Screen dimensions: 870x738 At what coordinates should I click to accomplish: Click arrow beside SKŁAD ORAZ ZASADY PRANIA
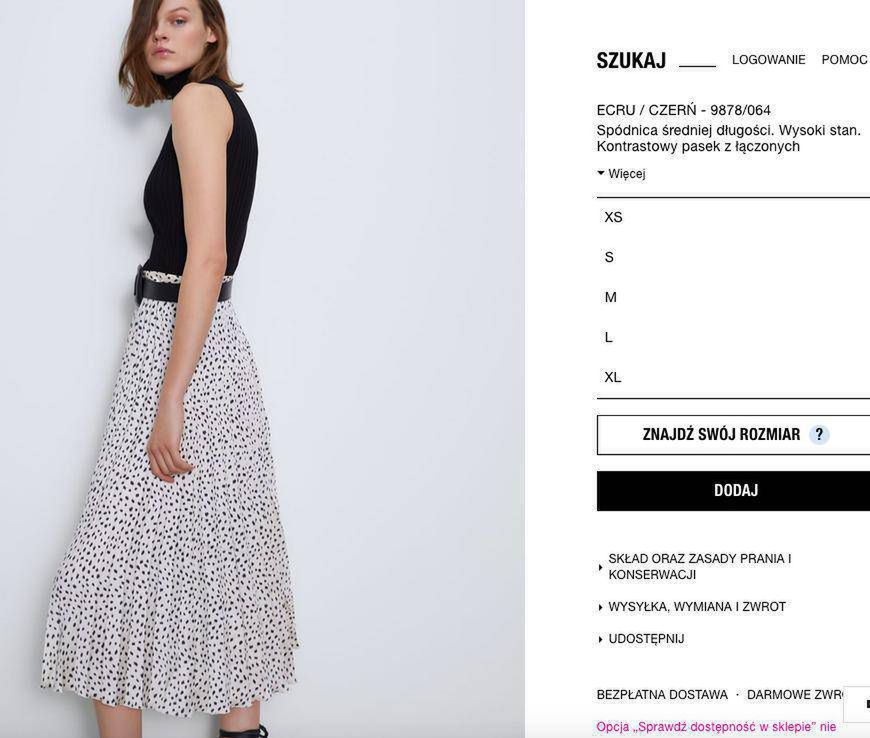(x=601, y=567)
